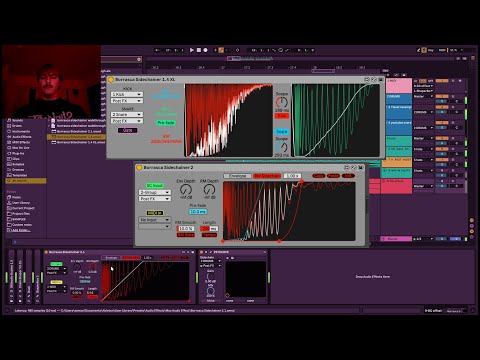Click the bottom-left envelope breakpoint

tap(223, 241)
